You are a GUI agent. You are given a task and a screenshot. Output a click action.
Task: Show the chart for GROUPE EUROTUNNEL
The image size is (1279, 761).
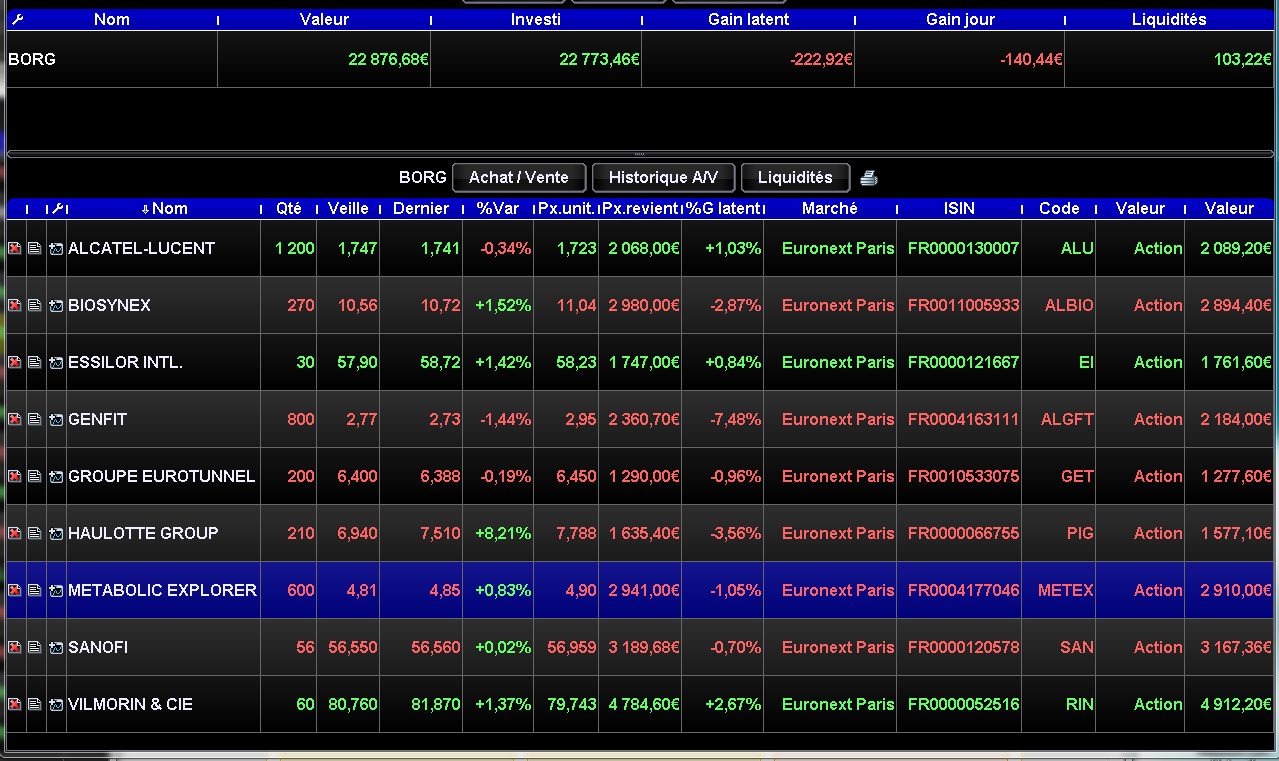(56, 476)
